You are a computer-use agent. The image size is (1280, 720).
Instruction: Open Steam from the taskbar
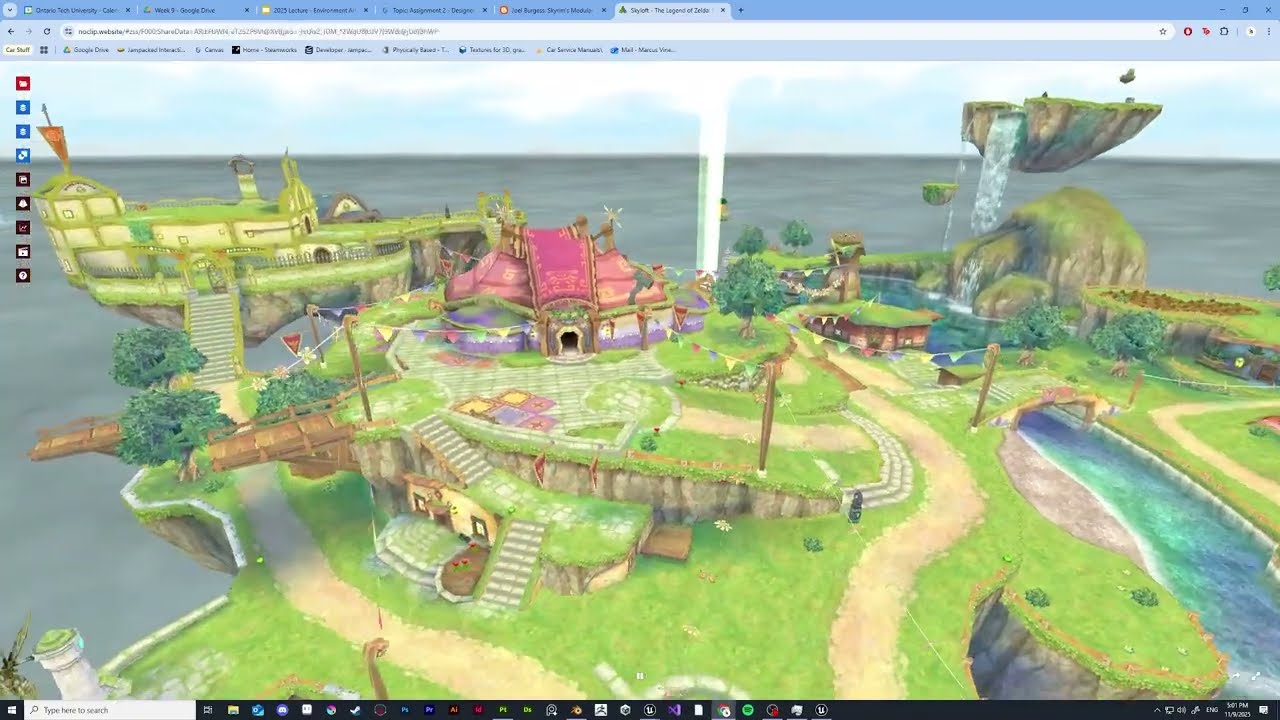(x=355, y=710)
